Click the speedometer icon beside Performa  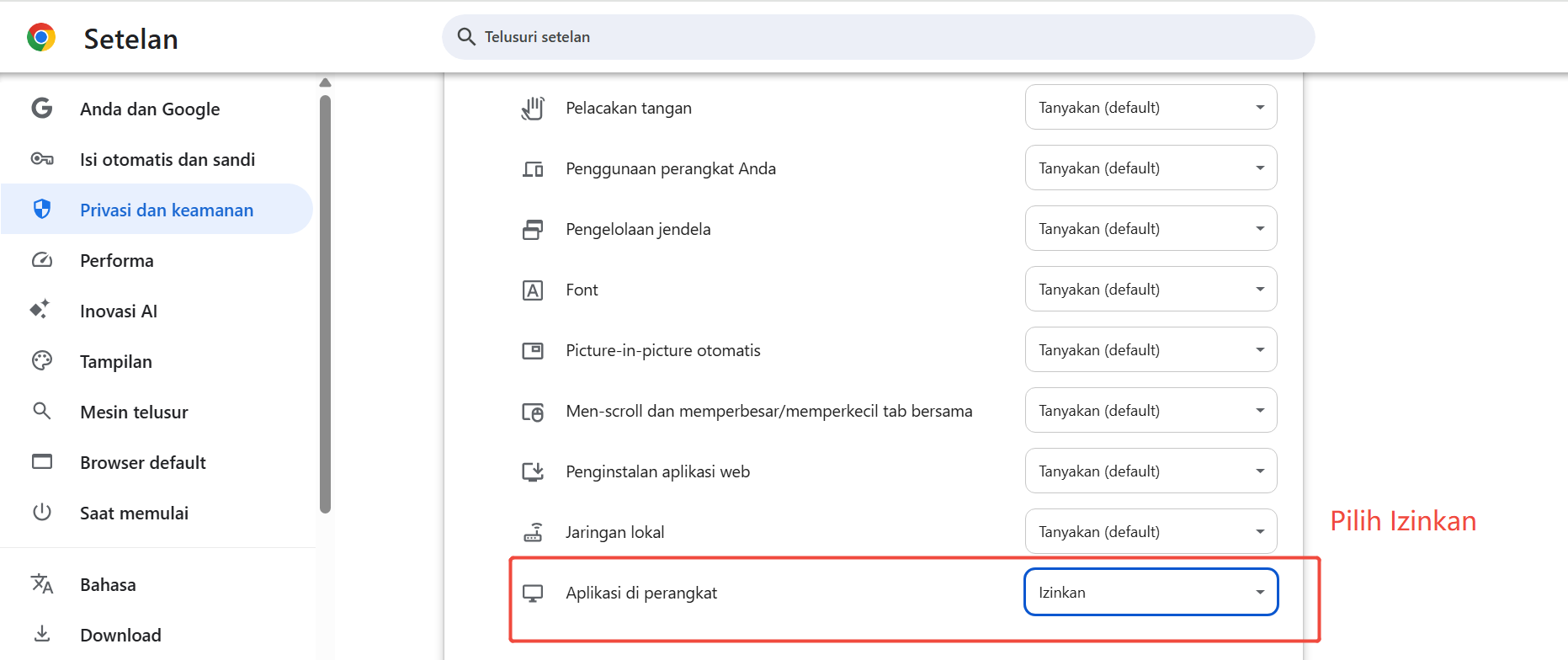coord(42,260)
